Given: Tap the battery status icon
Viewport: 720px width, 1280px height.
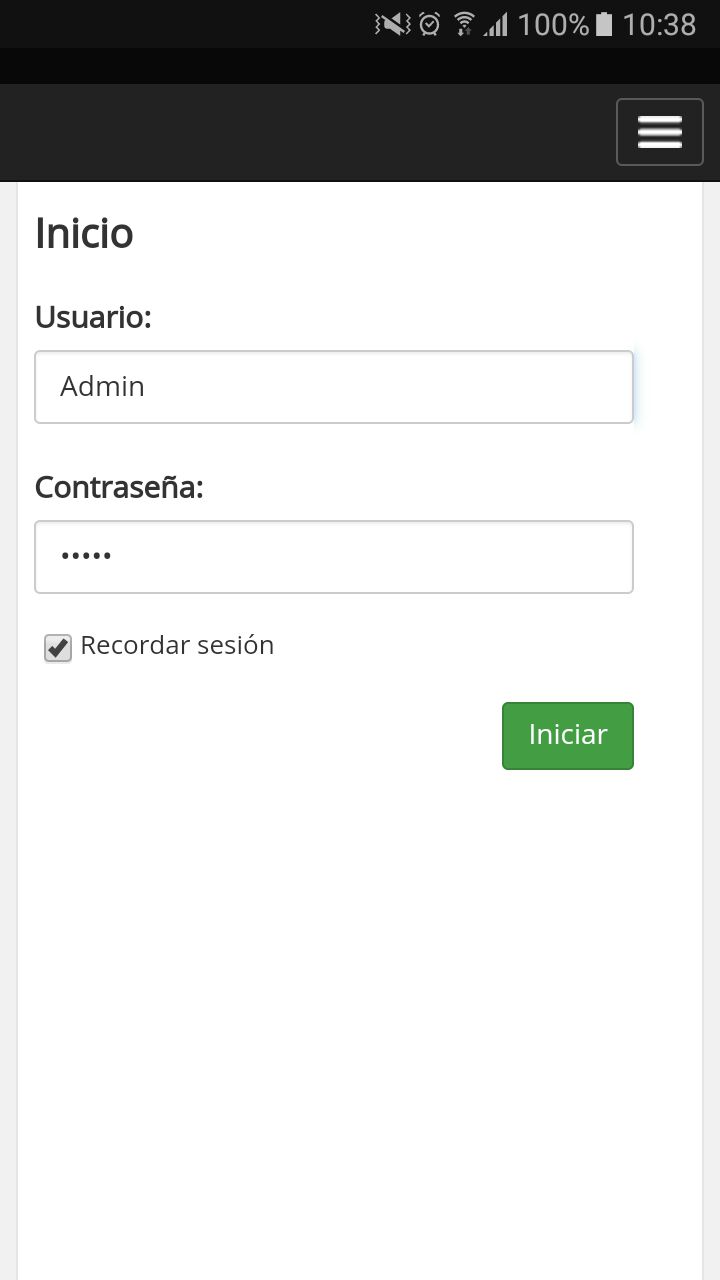Looking at the screenshot, I should 604,24.
